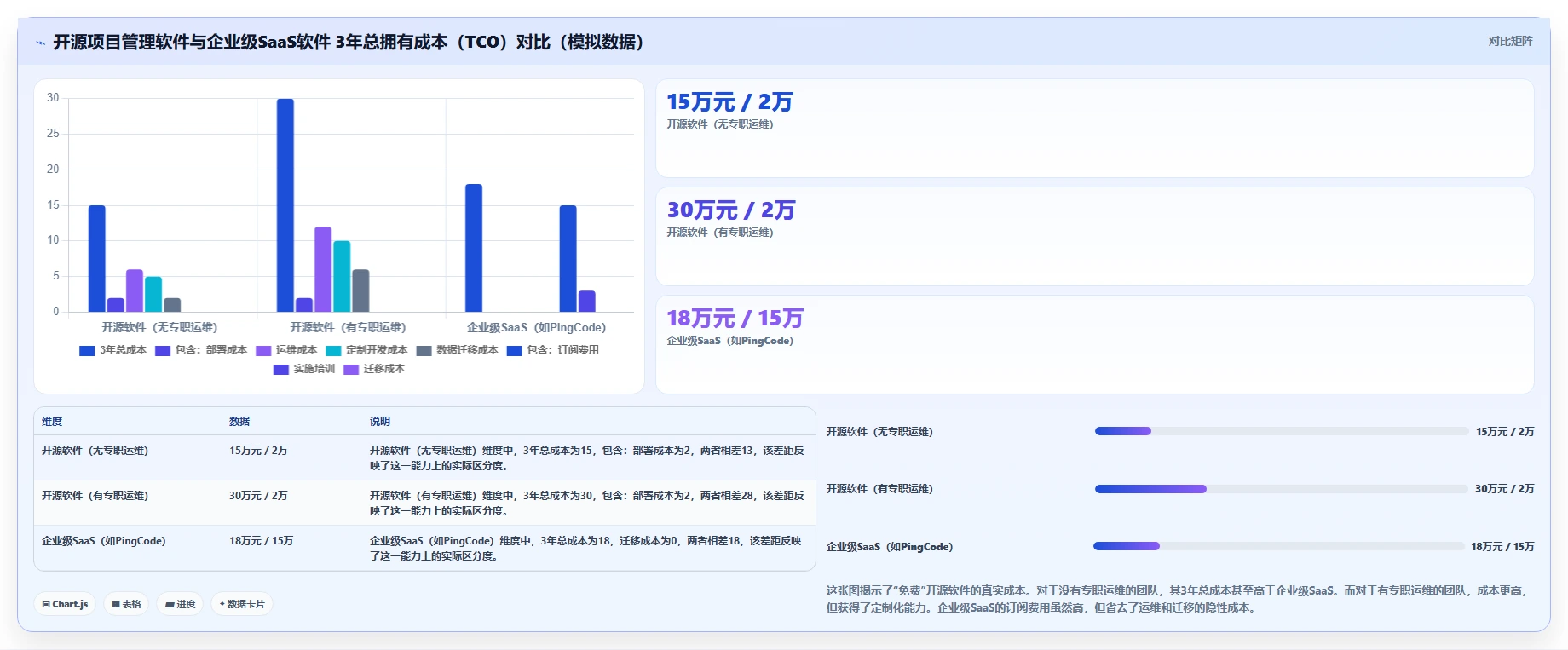Open the 18万元 / 15万 data card
Image resolution: width=1568 pixels, height=650 pixels.
(1094, 345)
